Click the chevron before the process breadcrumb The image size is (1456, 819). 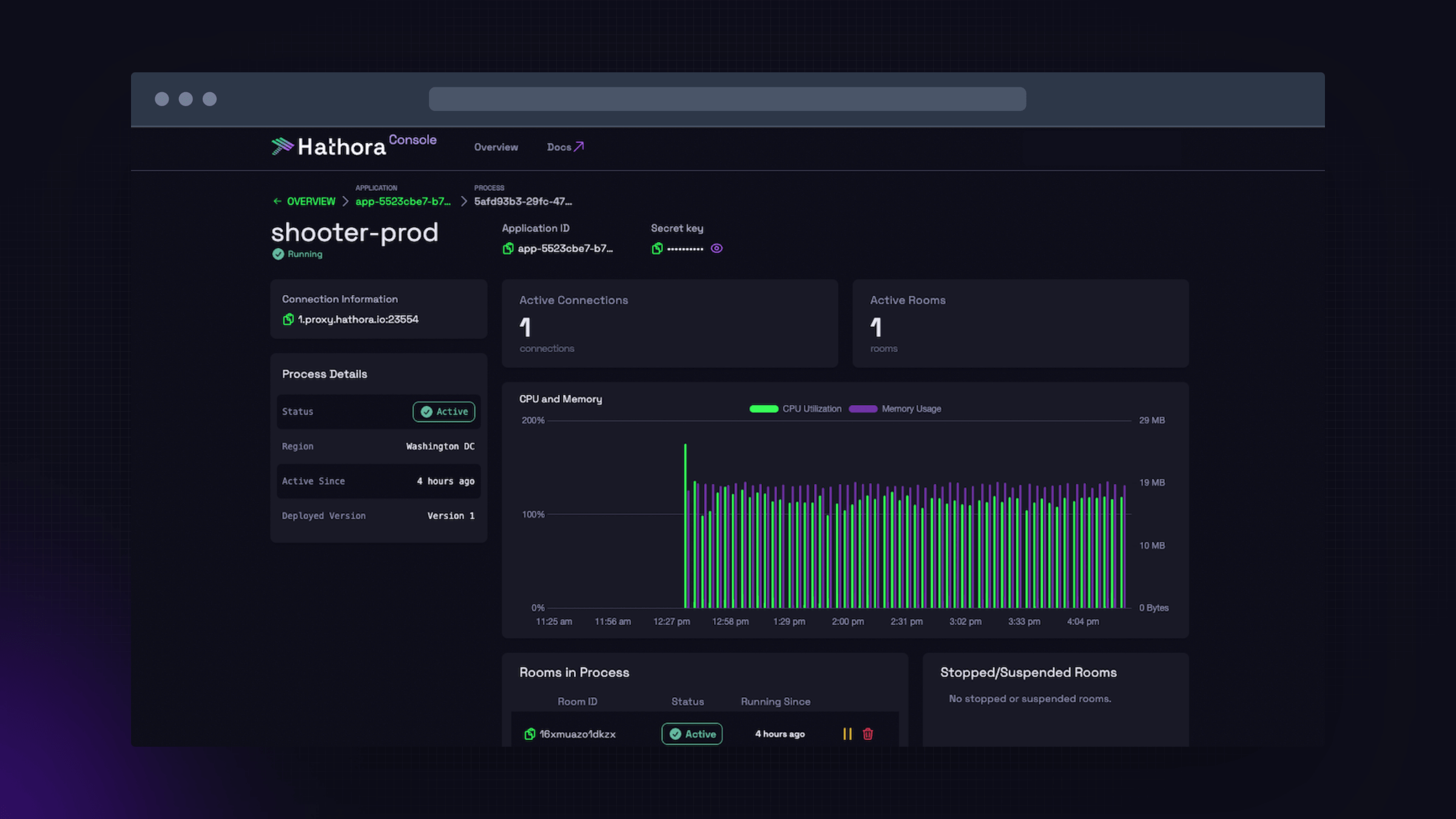[x=463, y=201]
